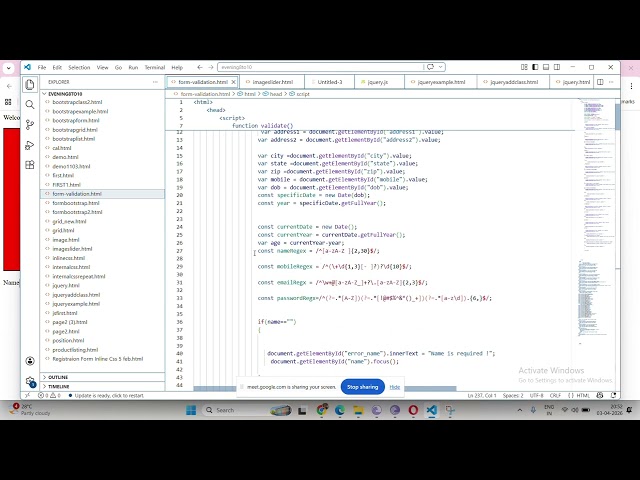The height and width of the screenshot is (480, 640).
Task: Click the head breadcrumb item
Action: (x=276, y=94)
